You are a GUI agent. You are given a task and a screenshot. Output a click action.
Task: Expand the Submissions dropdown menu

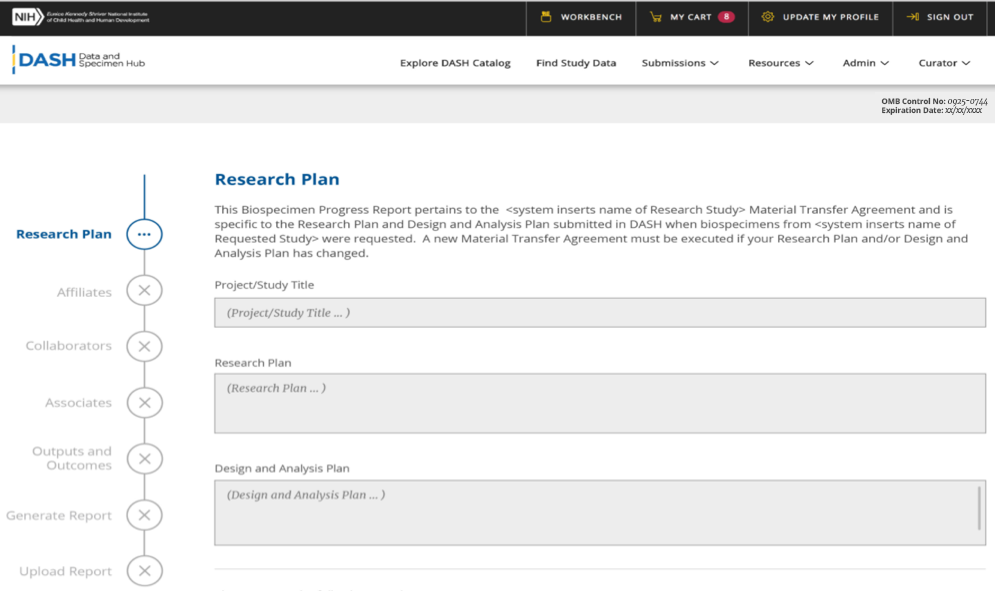[680, 63]
